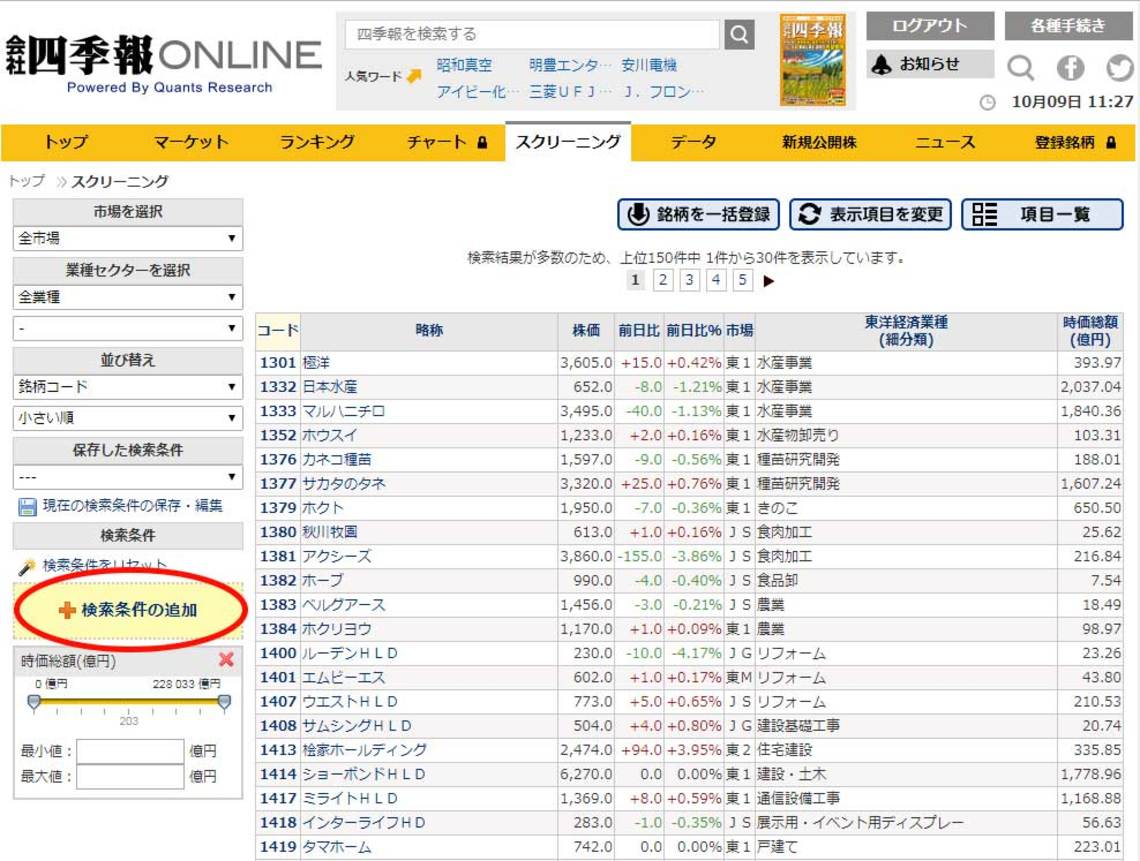Click the right handle of 時価総額 slider
Viewport: 1140px width, 861px height.
(x=225, y=702)
